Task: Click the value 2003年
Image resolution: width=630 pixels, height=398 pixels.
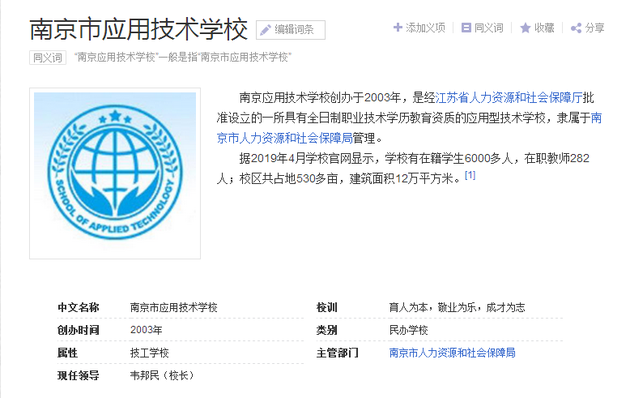Action: pos(146,330)
